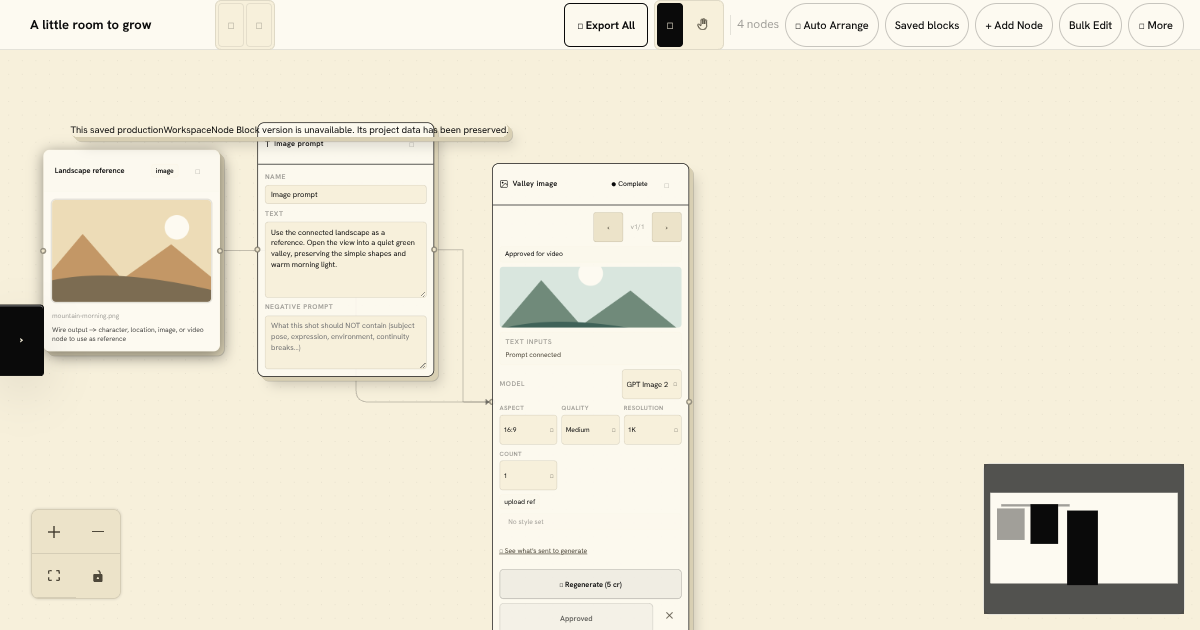Image resolution: width=1200 pixels, height=630 pixels.
Task: Zoom in with the plus button
Action: pos(54,532)
